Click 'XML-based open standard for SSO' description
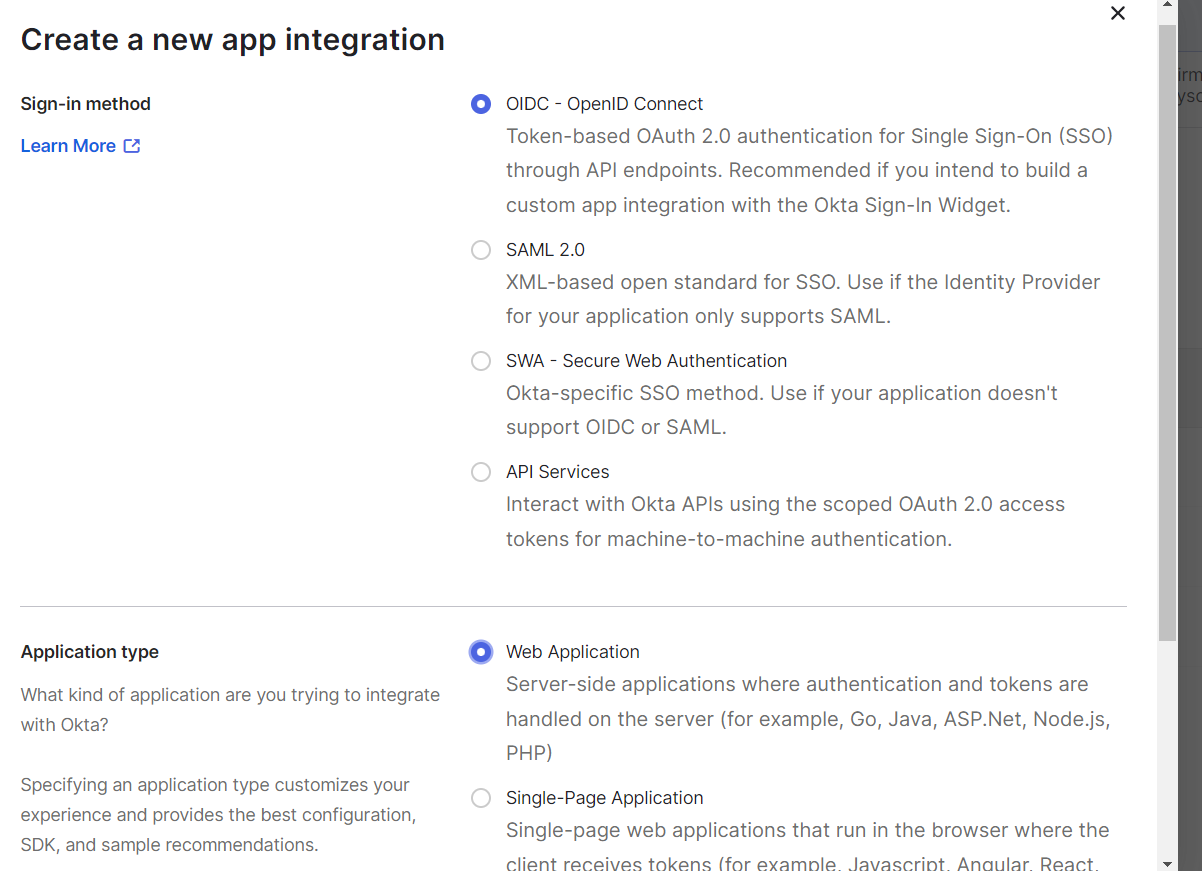The height and width of the screenshot is (871, 1202). (x=803, y=299)
